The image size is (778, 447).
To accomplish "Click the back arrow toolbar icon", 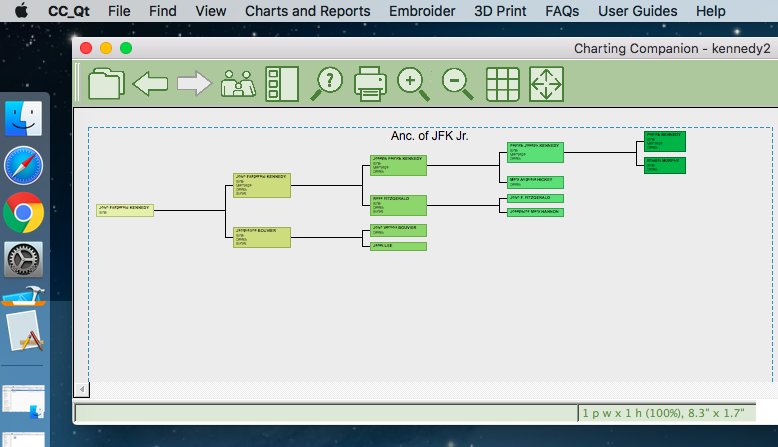I will (x=150, y=83).
